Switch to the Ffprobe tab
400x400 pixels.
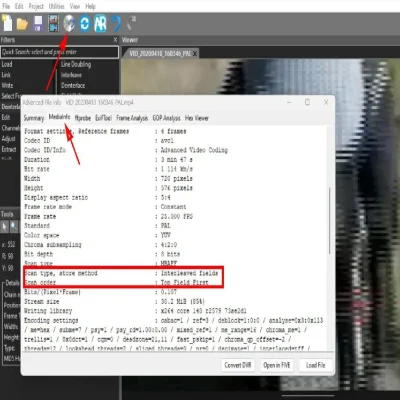[x=83, y=118]
